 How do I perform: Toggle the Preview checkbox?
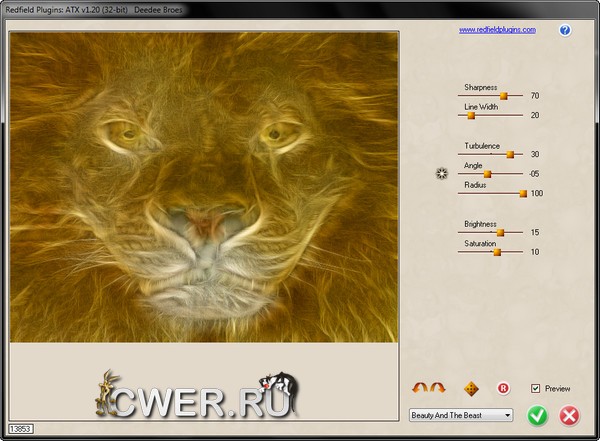point(536,388)
